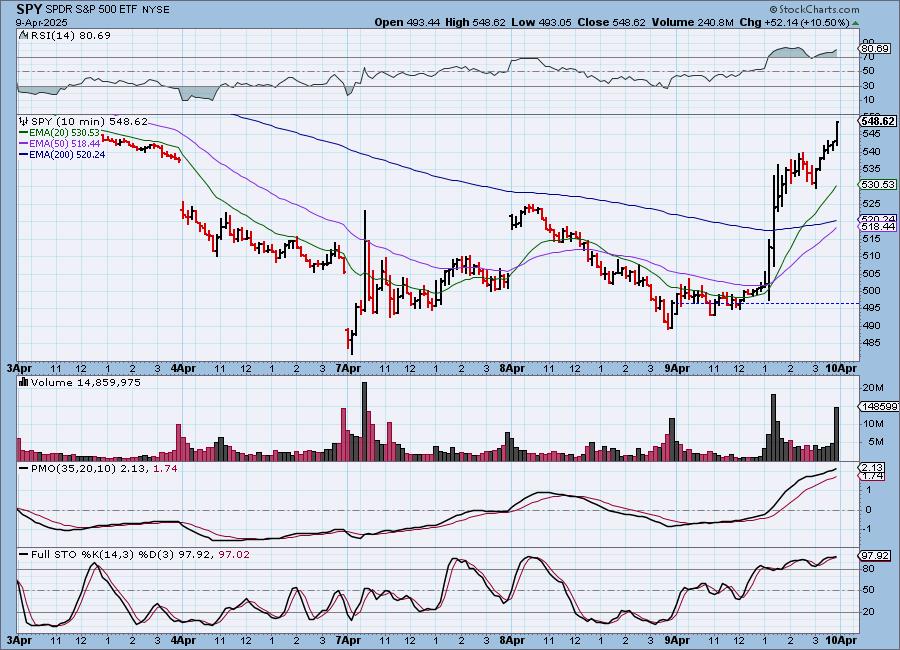The width and height of the screenshot is (900, 650).
Task: Click the 20M volume axis label
Action: 872,388
